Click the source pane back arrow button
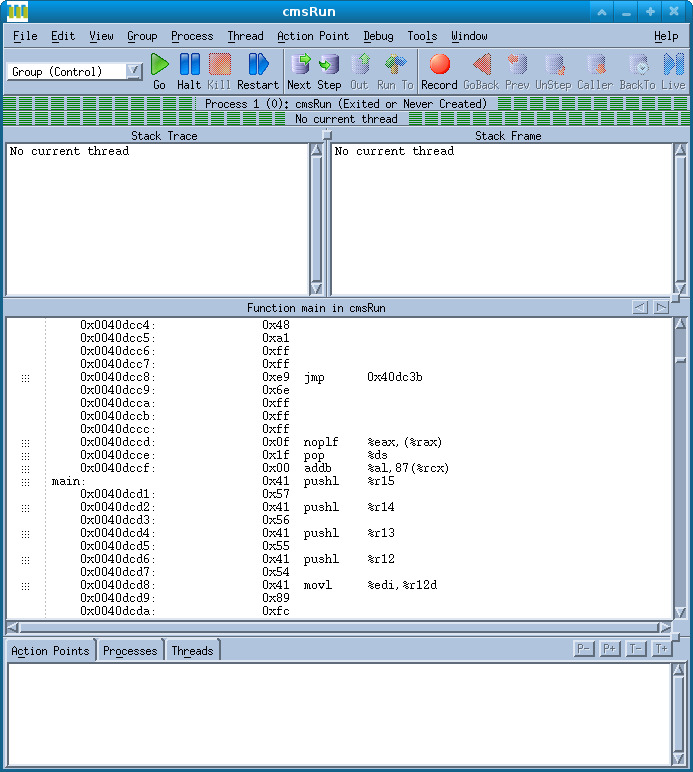The width and height of the screenshot is (693, 772). [x=640, y=307]
